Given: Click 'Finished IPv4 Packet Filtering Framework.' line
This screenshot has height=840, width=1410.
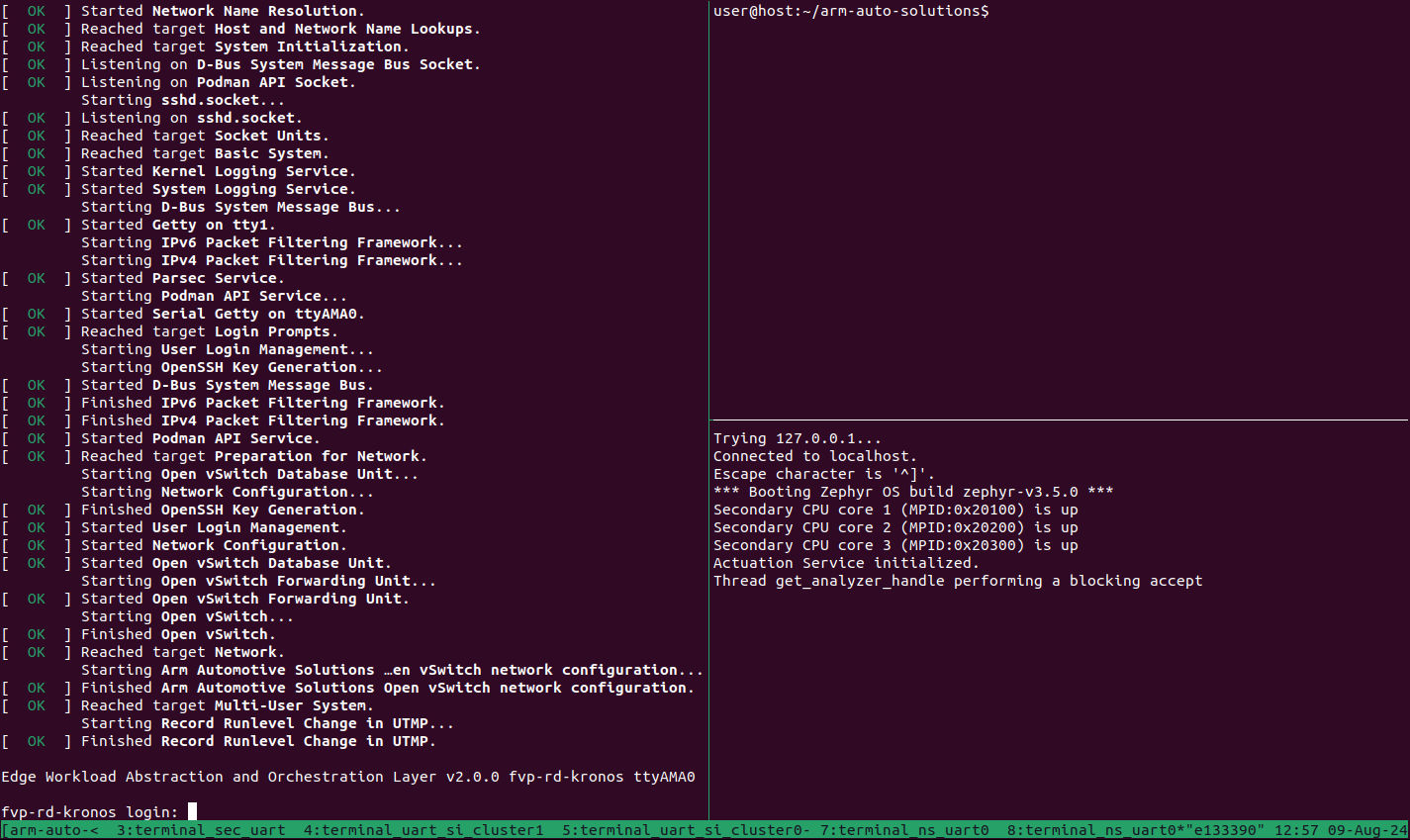Looking at the screenshot, I should (262, 420).
